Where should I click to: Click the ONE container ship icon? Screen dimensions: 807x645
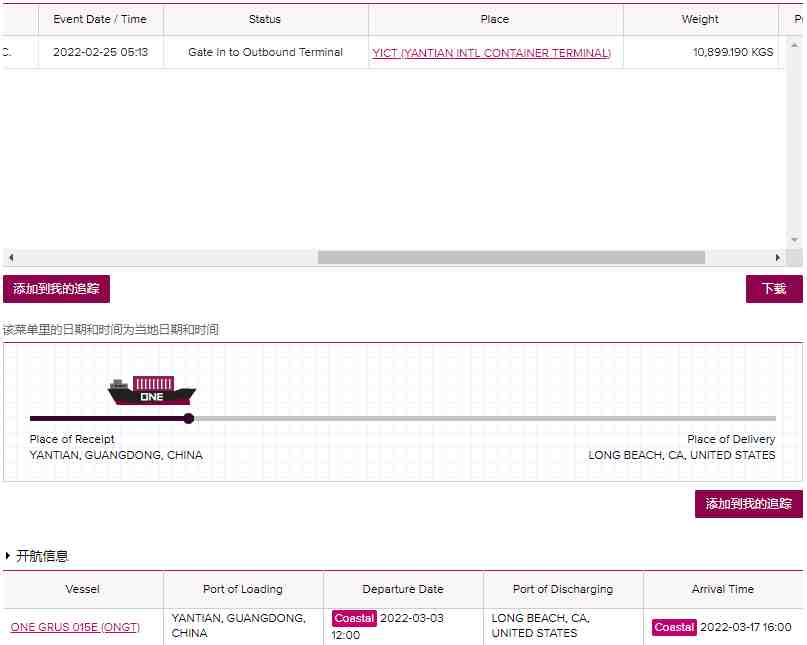[x=152, y=391]
